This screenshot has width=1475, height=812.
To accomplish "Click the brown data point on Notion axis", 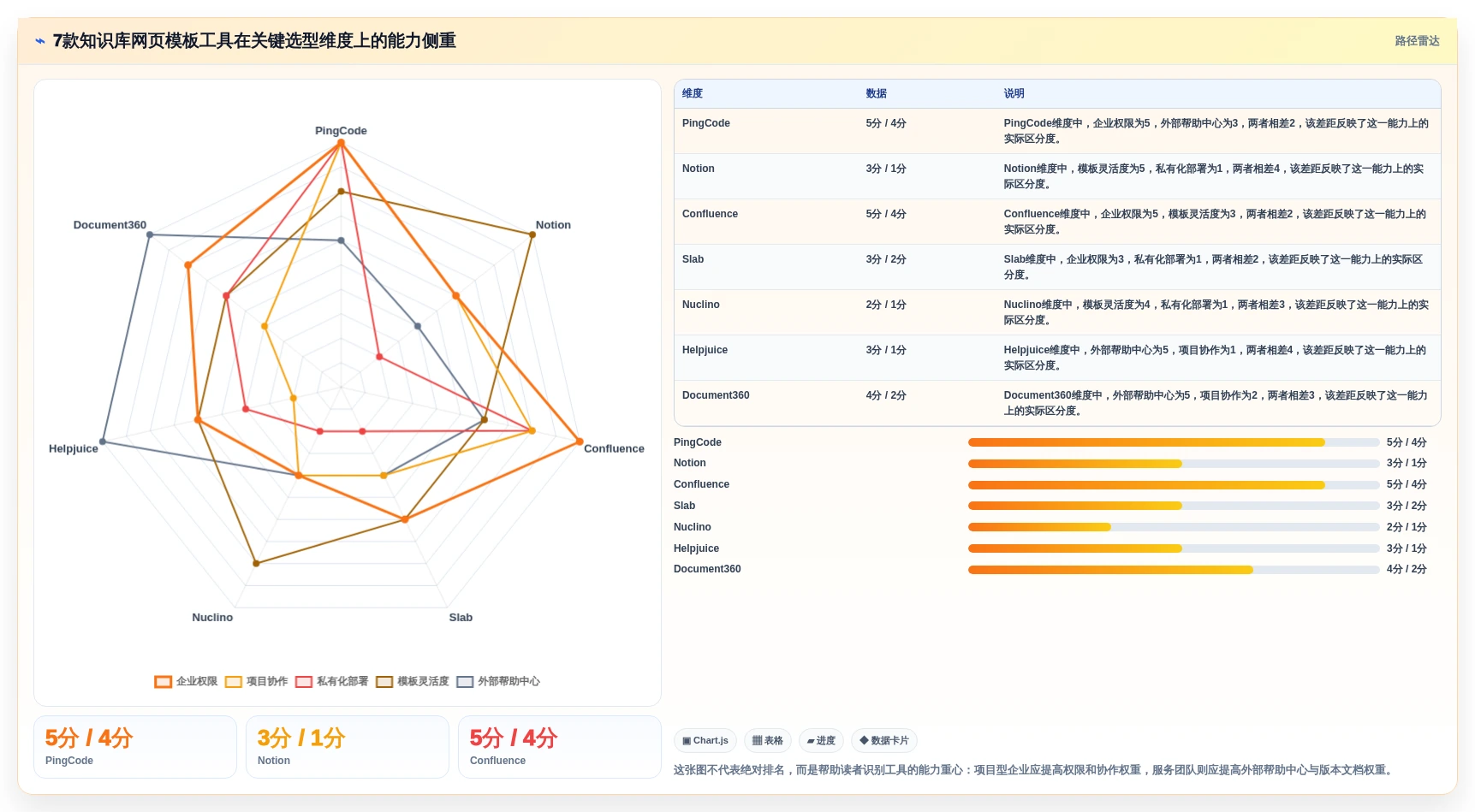I will 532,234.
